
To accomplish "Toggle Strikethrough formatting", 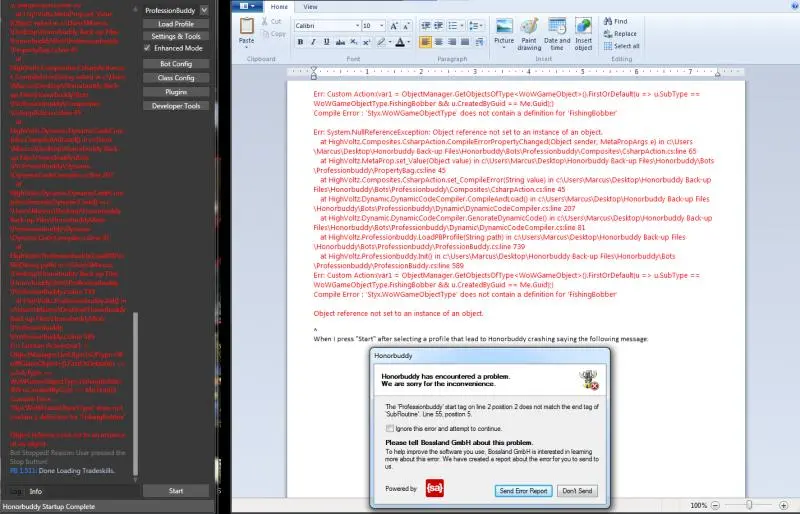I will tap(340, 42).
